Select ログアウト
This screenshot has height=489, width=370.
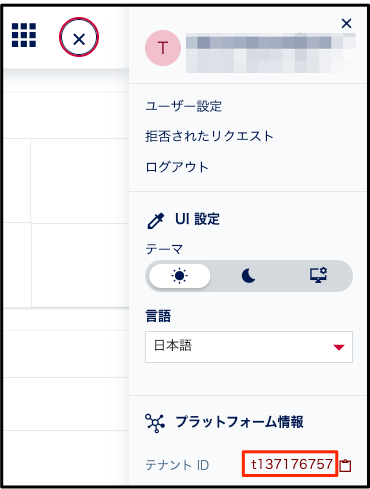point(177,167)
